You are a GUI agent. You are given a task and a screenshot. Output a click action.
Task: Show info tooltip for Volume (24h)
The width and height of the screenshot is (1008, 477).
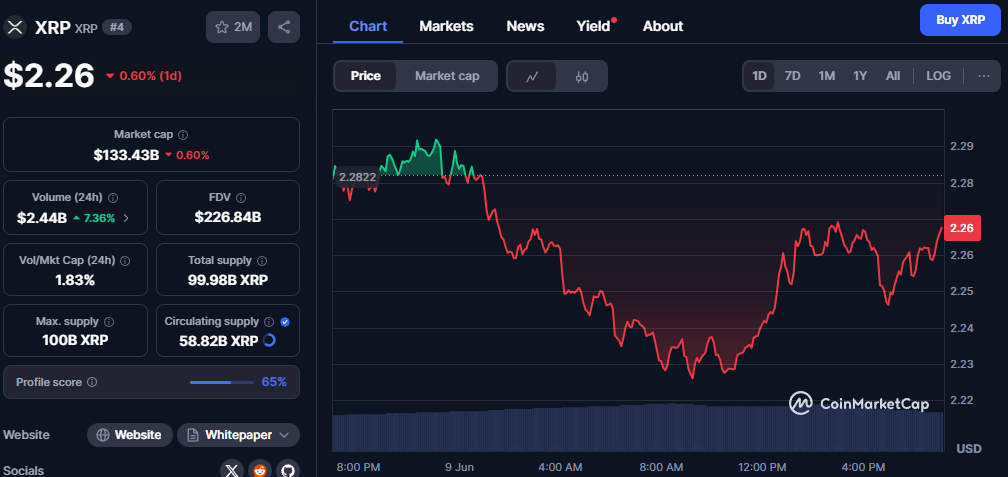tap(113, 197)
